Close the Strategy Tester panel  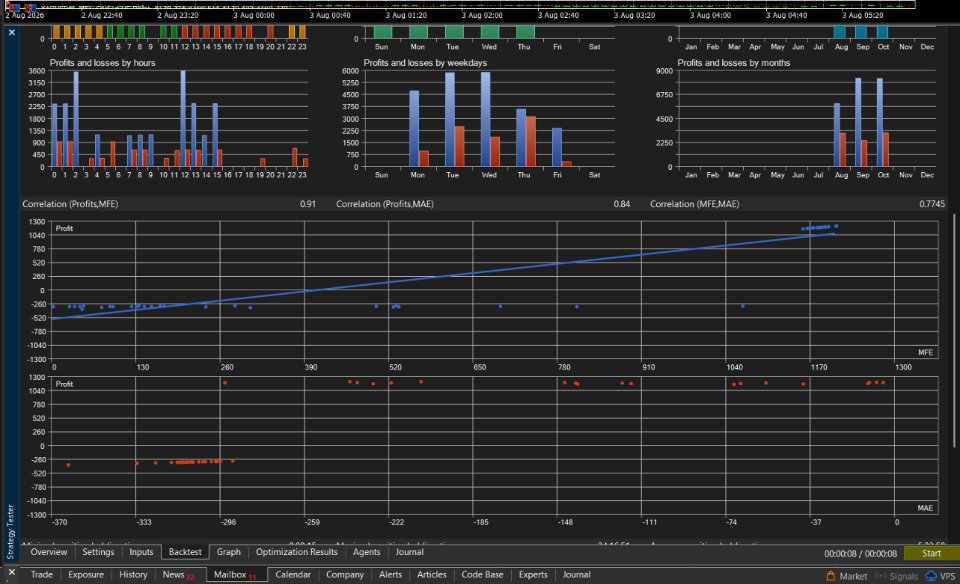click(x=12, y=32)
